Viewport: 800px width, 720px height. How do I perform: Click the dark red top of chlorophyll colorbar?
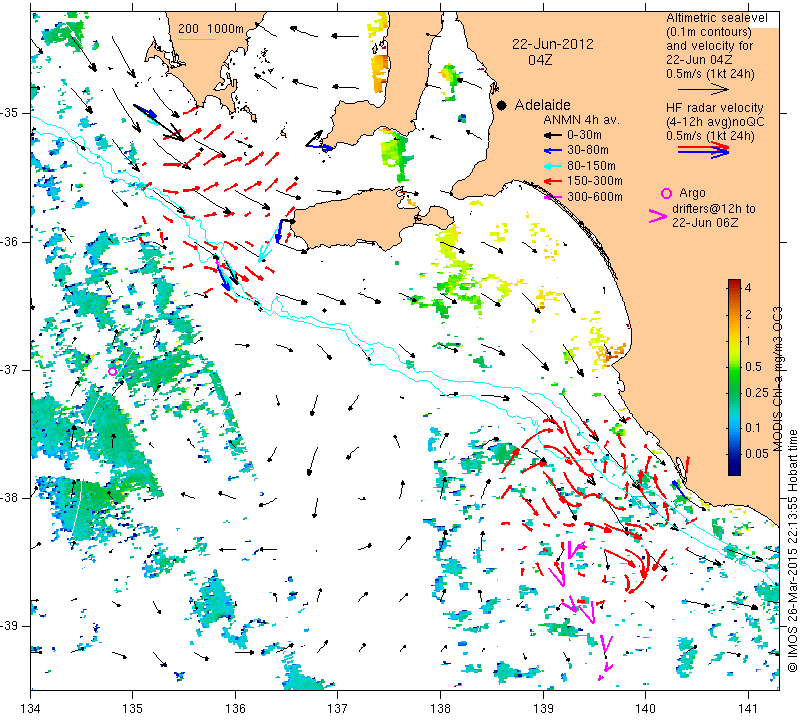click(734, 283)
